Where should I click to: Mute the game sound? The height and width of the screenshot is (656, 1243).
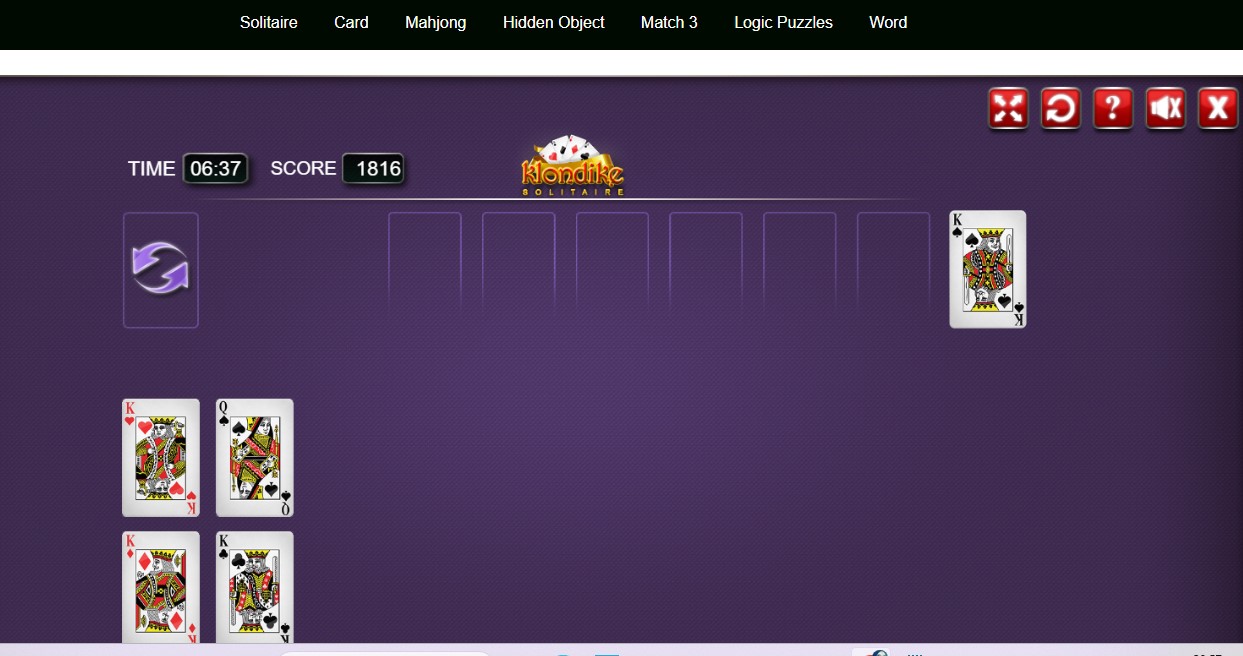click(1166, 108)
